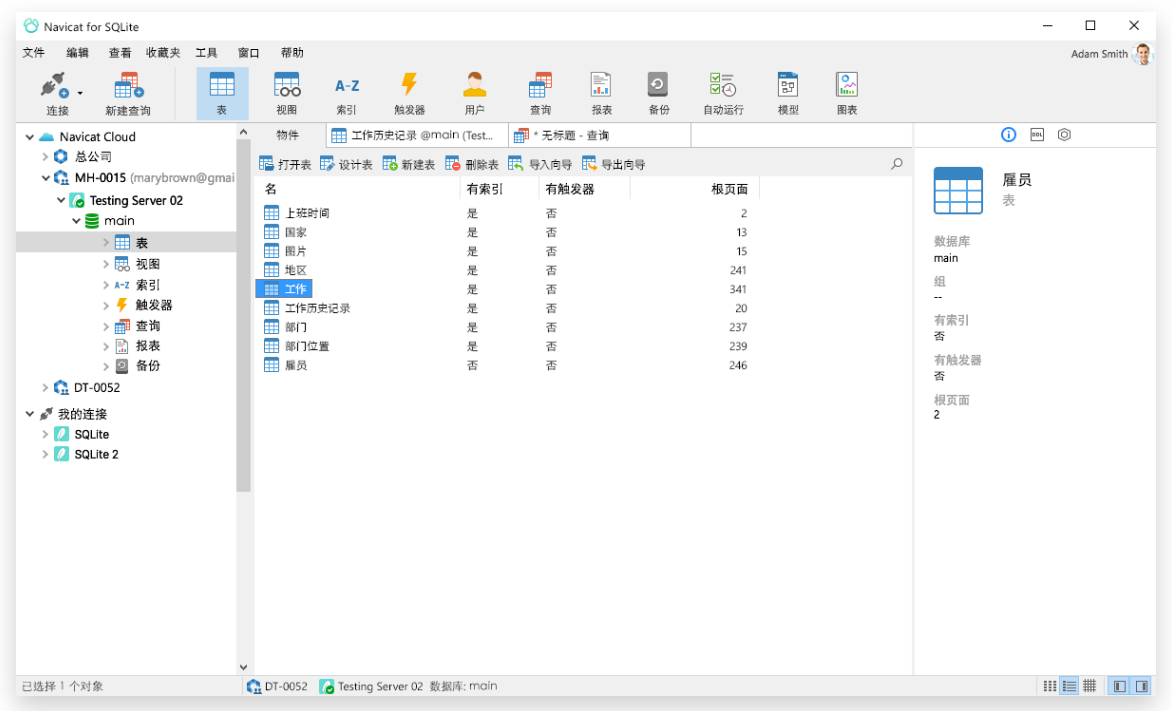Click the Adam Smith account avatar
1172x711 pixels.
coord(1143,54)
